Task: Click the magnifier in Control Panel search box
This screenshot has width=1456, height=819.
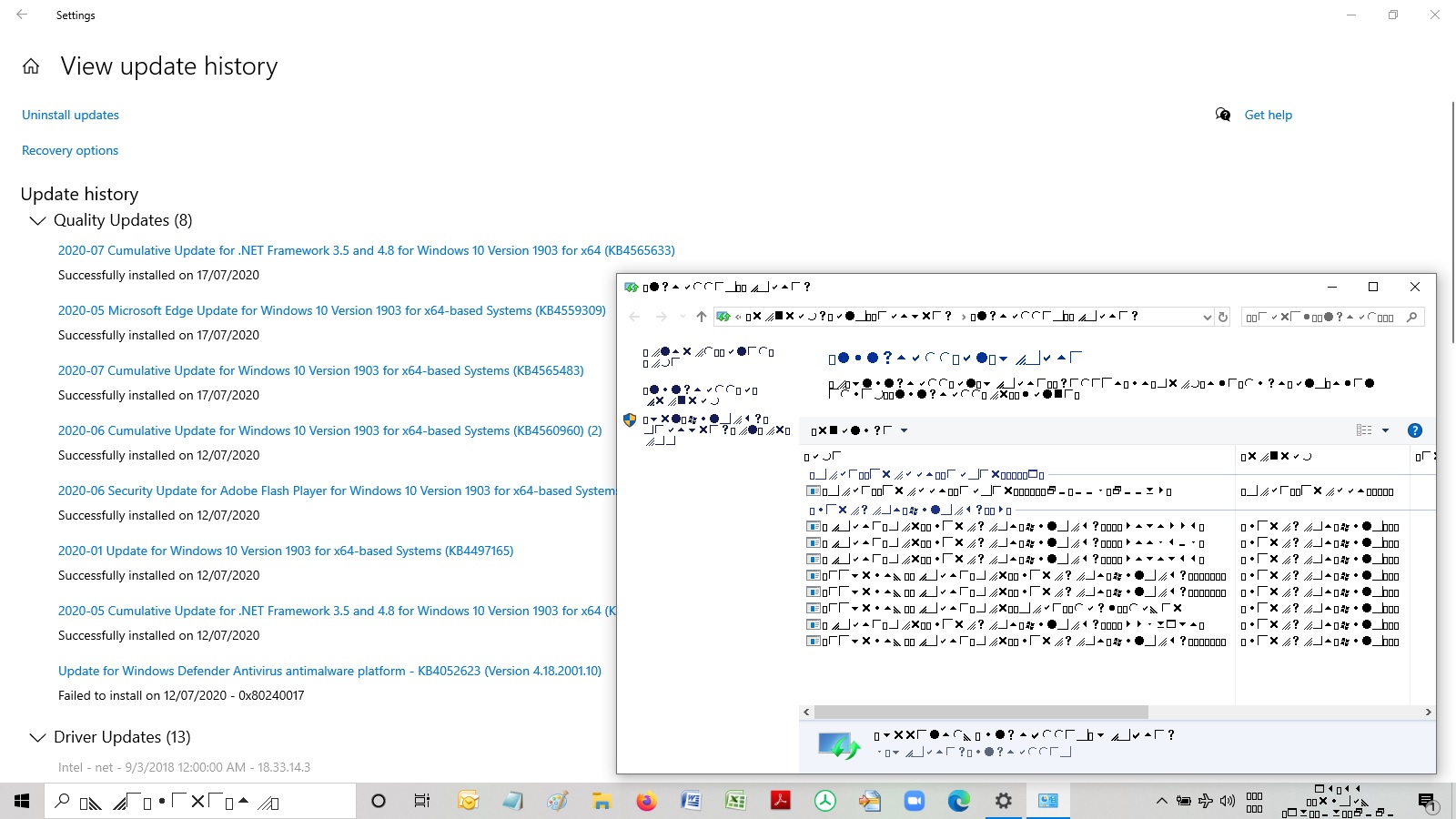Action: click(1411, 317)
